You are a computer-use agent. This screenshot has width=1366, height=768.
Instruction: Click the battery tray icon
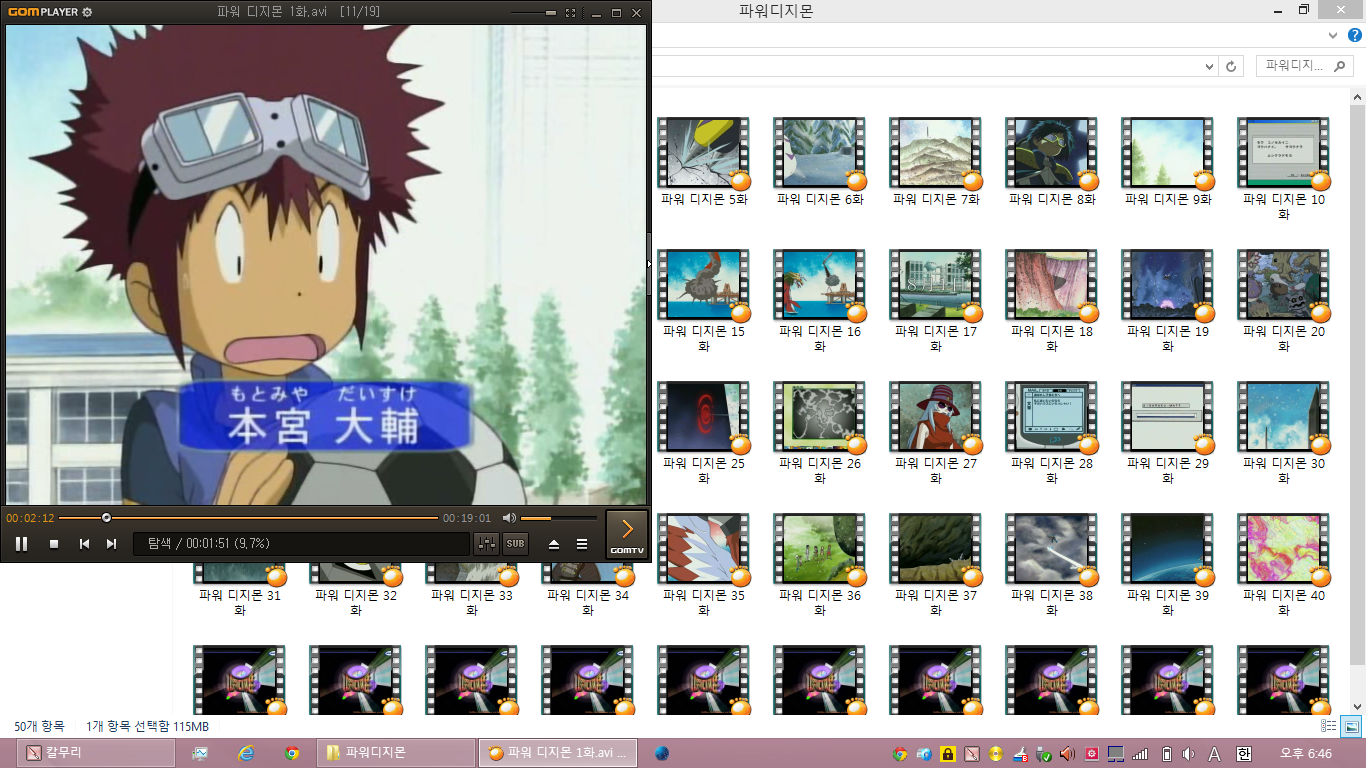[x=1166, y=754]
